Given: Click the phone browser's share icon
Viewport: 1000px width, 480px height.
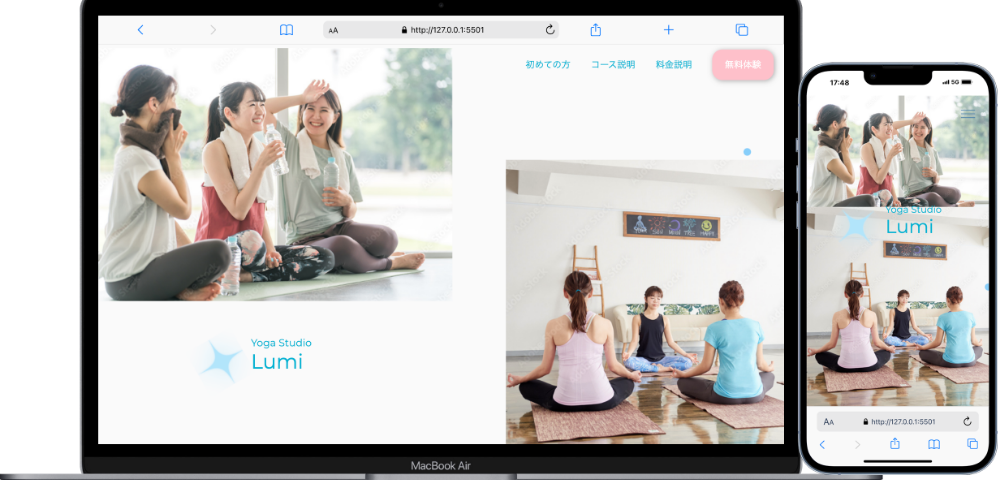Looking at the screenshot, I should [x=895, y=444].
